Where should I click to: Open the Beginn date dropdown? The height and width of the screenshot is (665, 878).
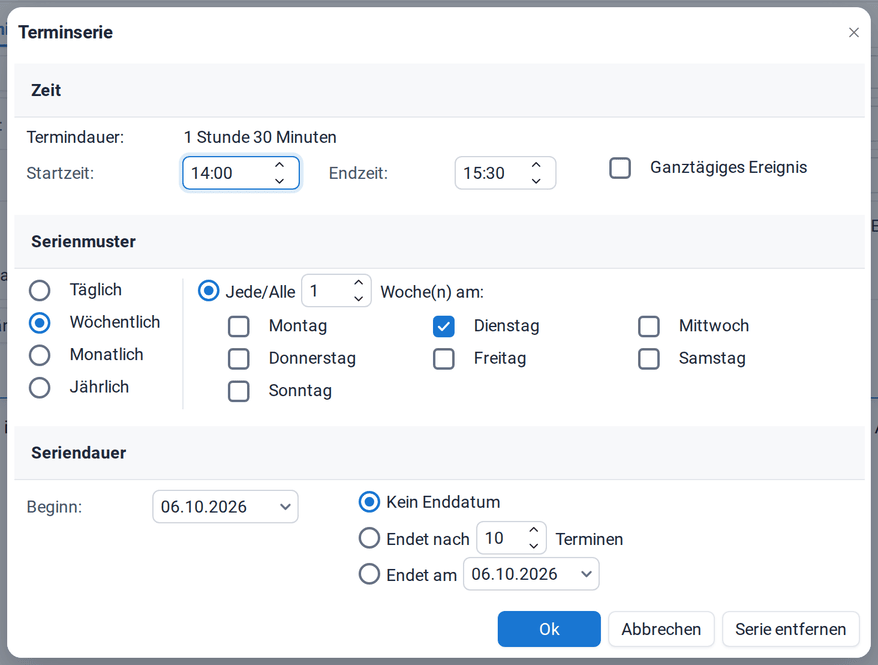pos(285,507)
